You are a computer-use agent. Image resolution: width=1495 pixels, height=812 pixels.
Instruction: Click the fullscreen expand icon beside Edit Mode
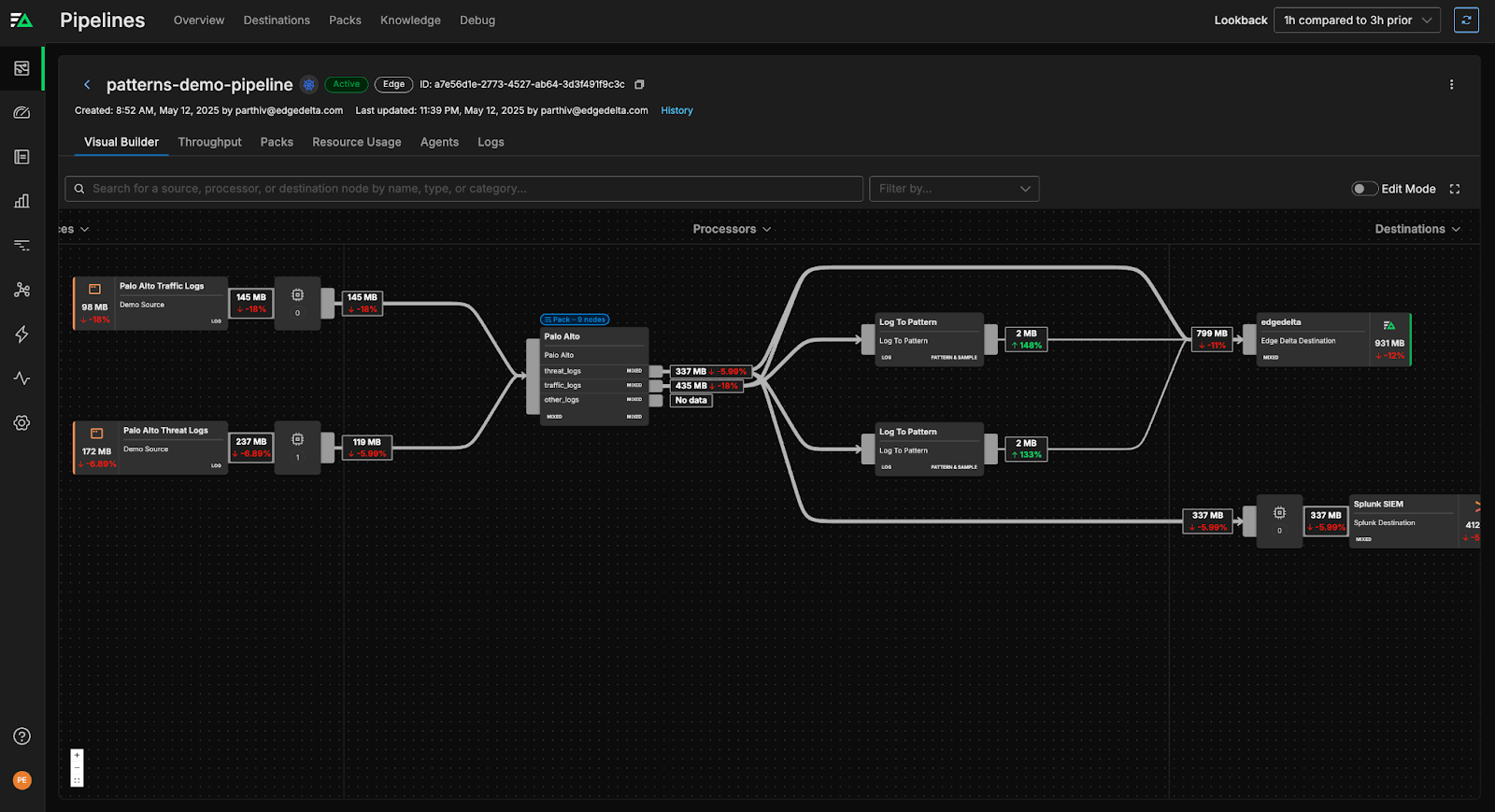click(x=1455, y=189)
